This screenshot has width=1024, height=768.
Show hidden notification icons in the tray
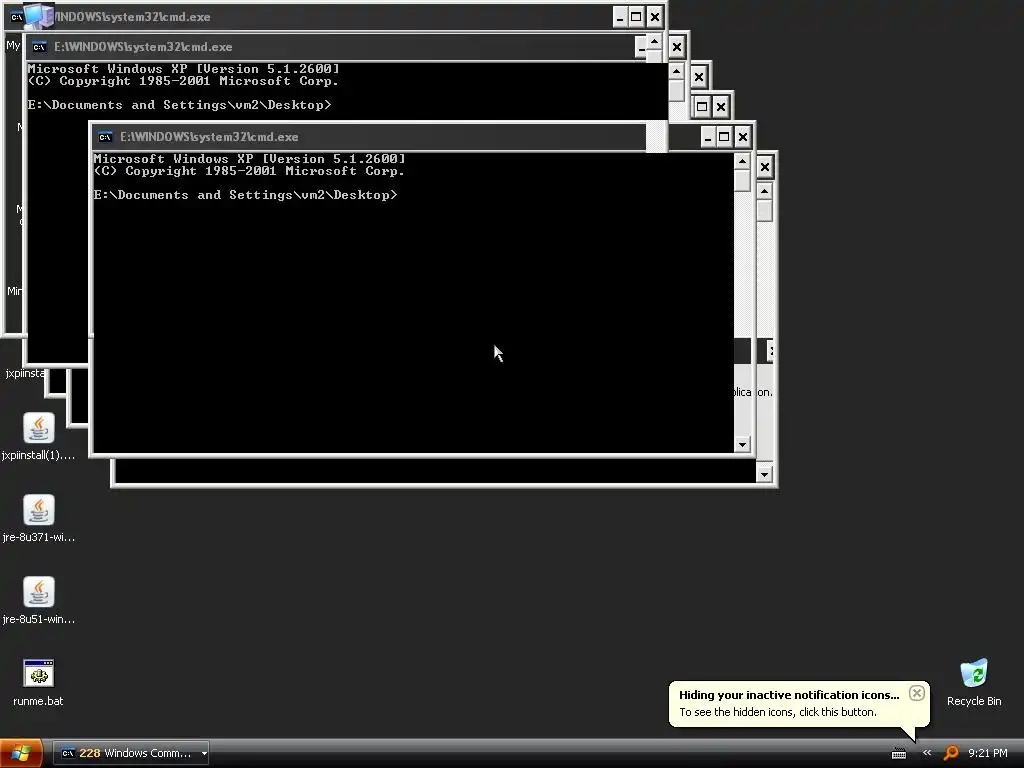click(x=927, y=753)
